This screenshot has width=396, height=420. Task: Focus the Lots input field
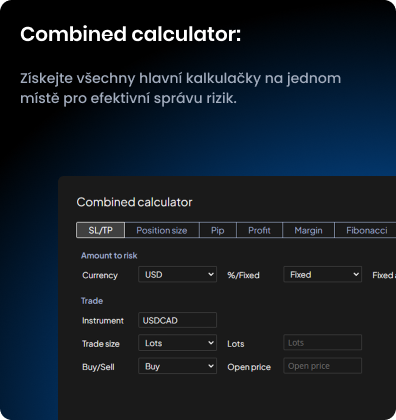point(322,342)
